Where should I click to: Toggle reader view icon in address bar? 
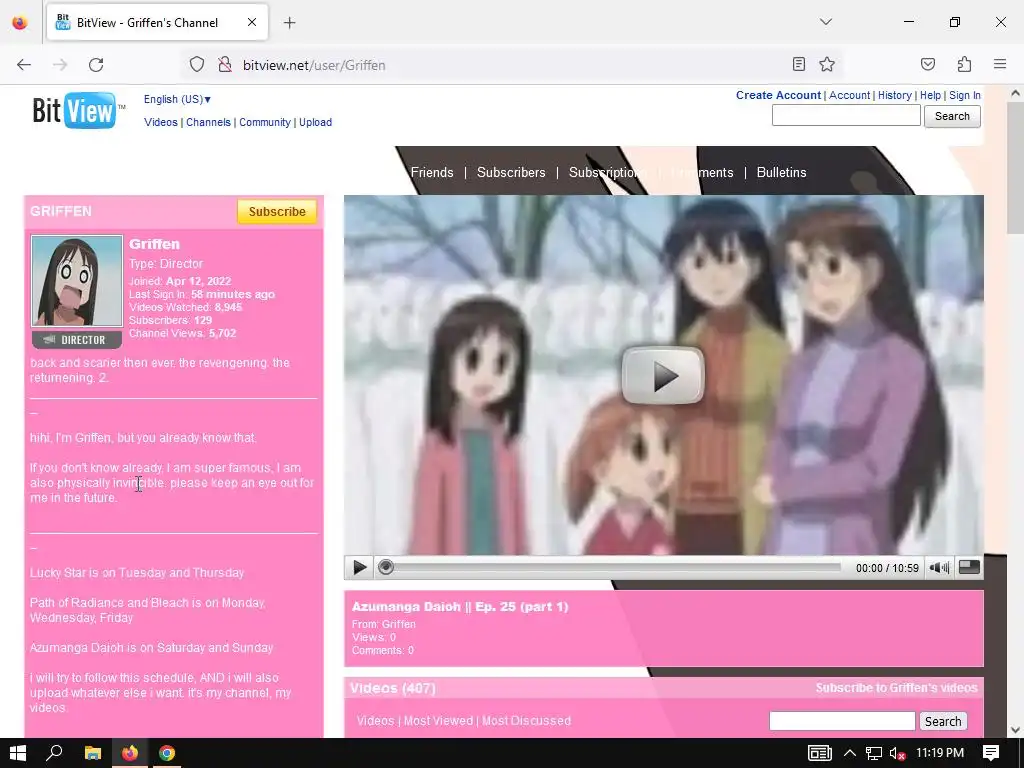coord(799,64)
